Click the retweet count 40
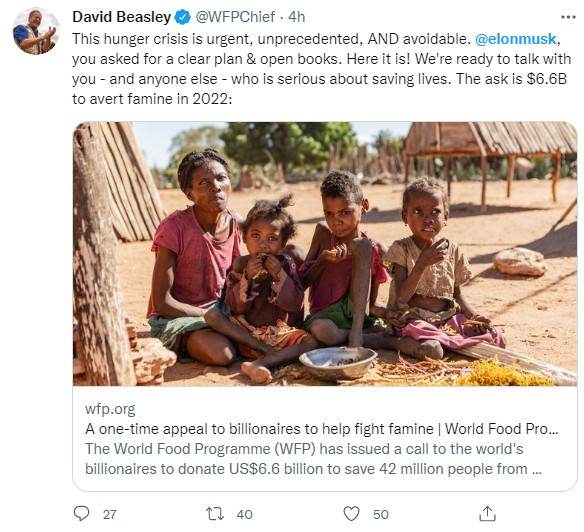Image resolution: width=584 pixels, height=532 pixels. (244, 514)
